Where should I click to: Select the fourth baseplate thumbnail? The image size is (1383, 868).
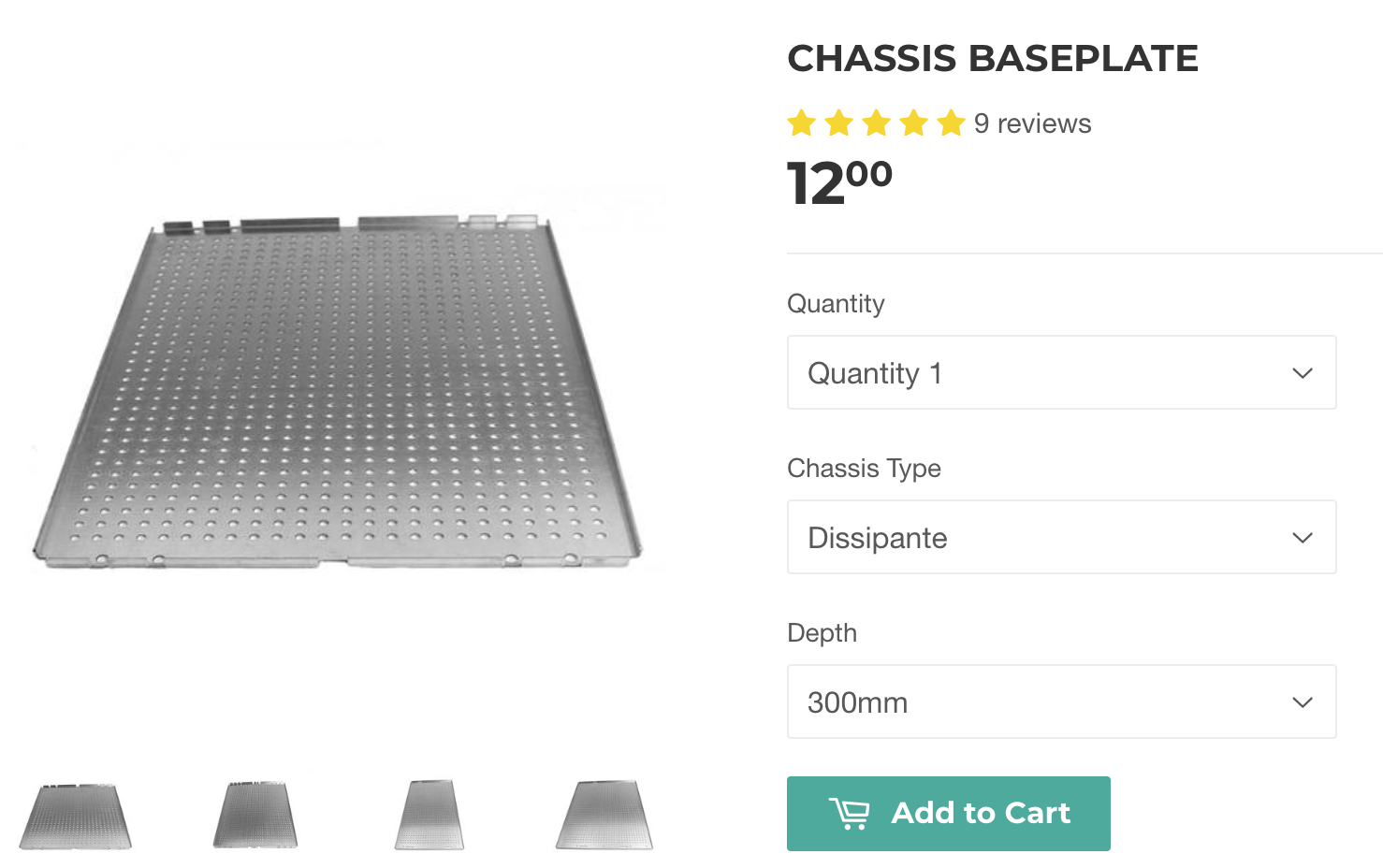604,815
